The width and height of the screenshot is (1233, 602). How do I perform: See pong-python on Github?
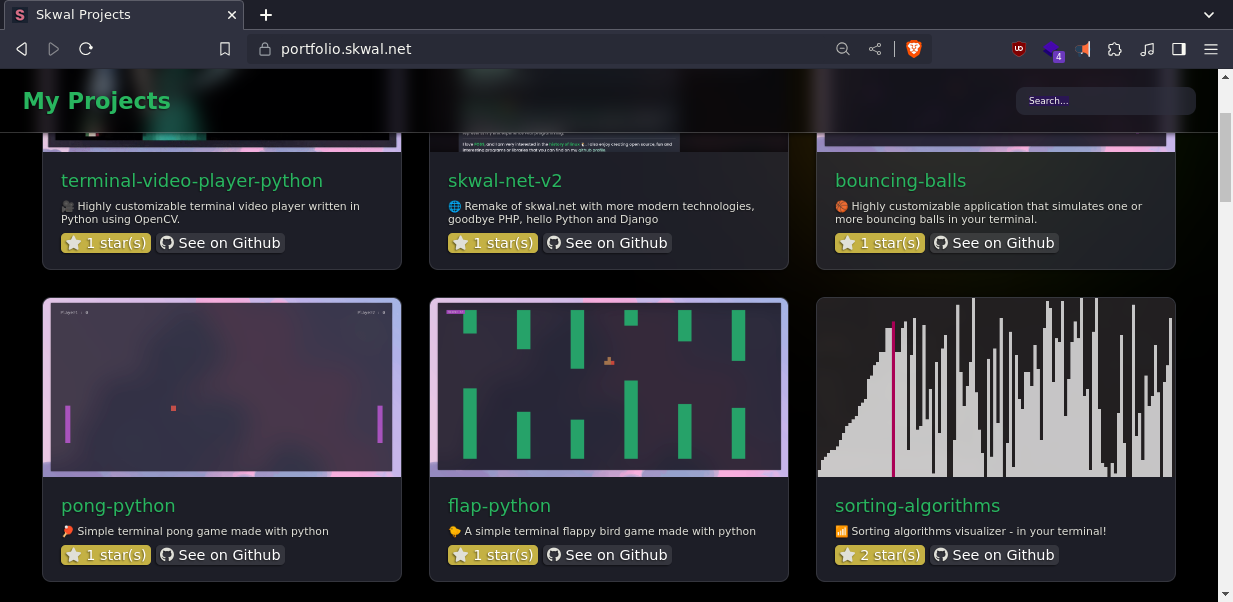220,555
